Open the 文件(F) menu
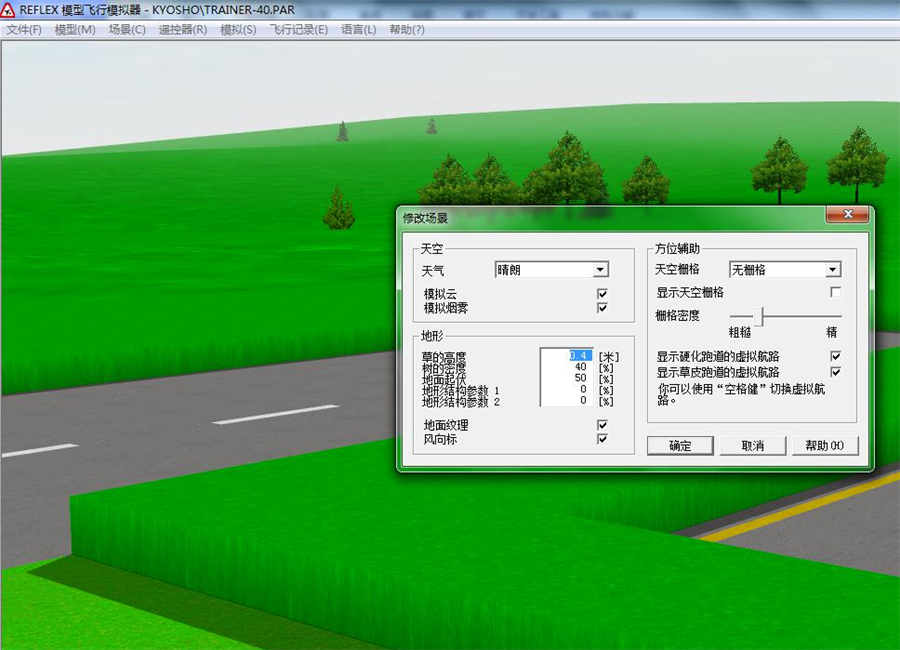 click(x=24, y=30)
